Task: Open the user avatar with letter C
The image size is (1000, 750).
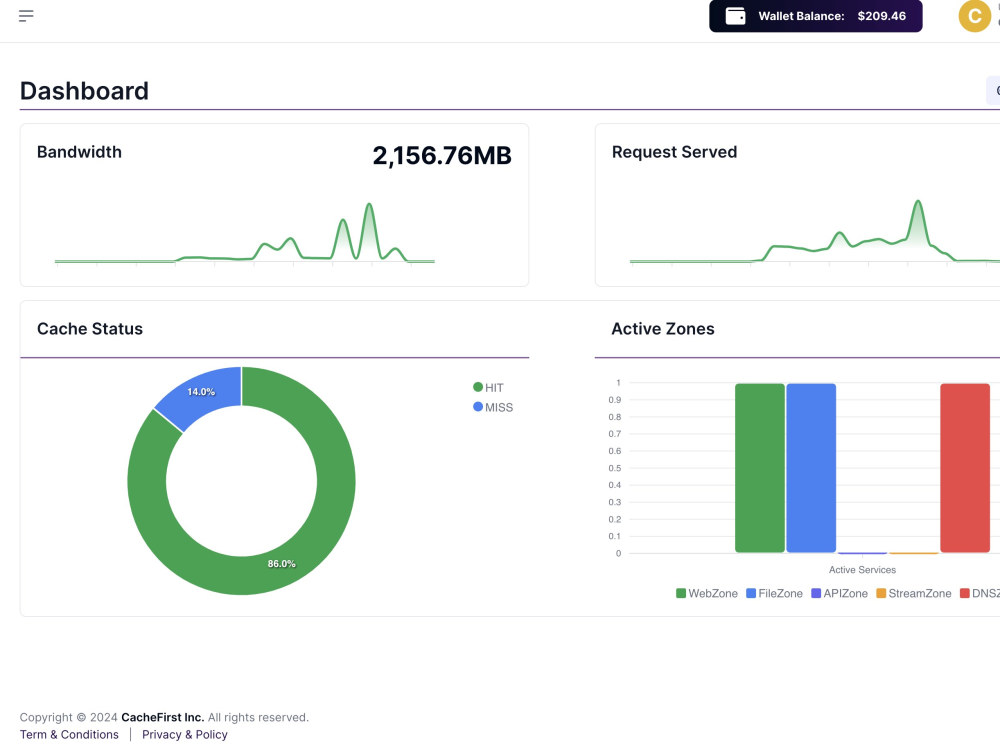Action: point(974,16)
